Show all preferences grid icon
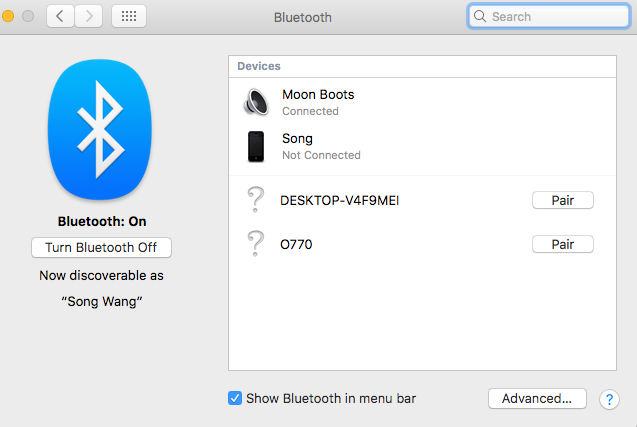 click(129, 16)
